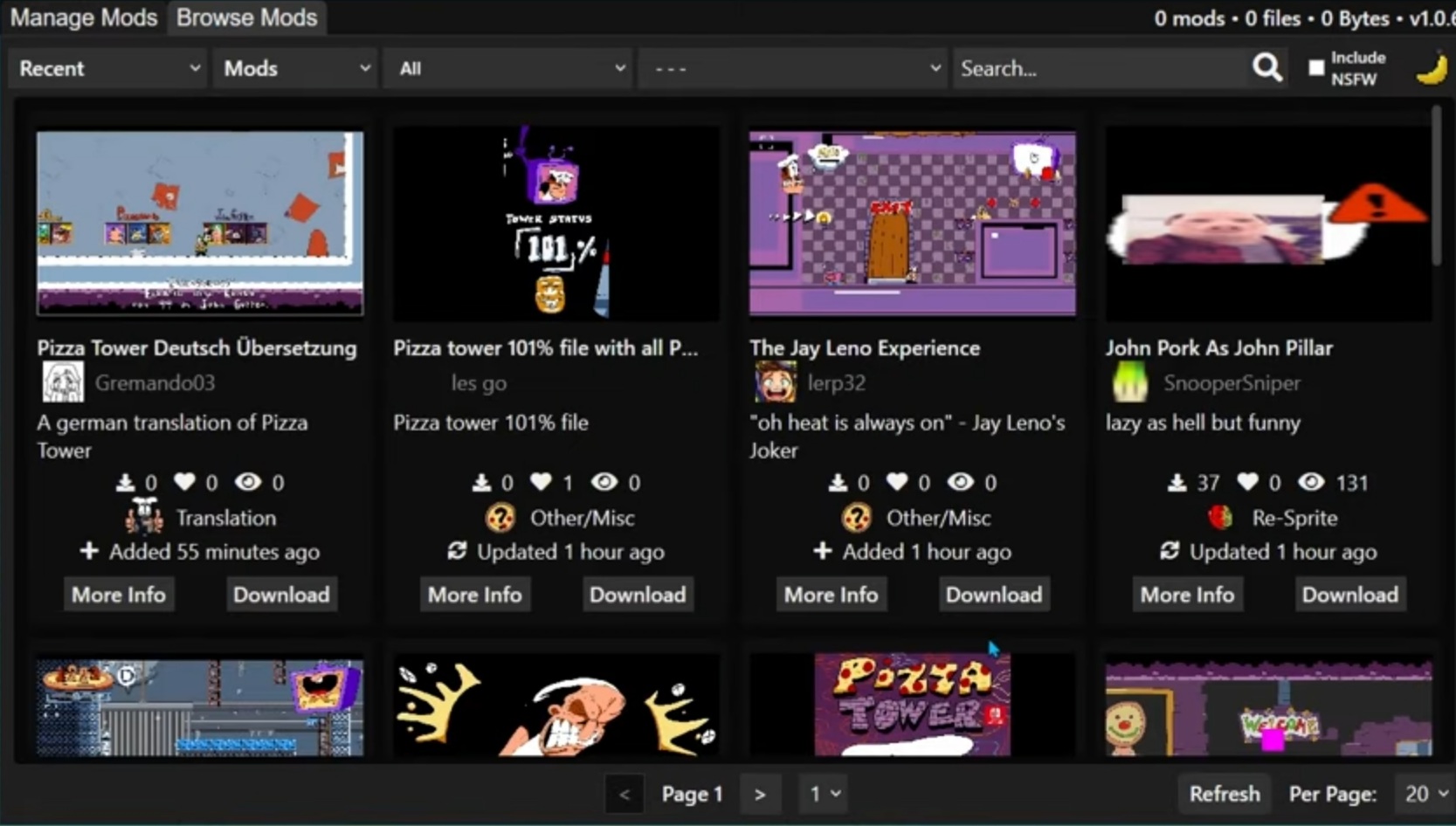The height and width of the screenshot is (826, 1456).
Task: Click heart icon on Pizza tower 101% card
Action: pos(542,482)
